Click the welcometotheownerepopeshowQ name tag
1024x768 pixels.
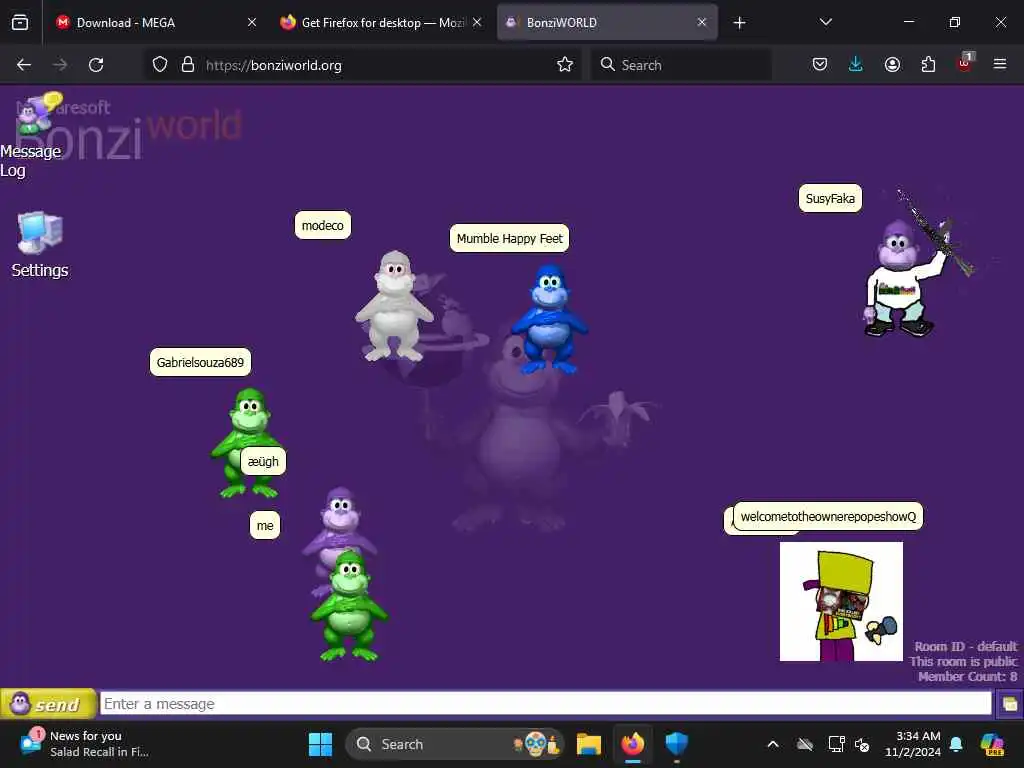pyautogui.click(x=828, y=517)
